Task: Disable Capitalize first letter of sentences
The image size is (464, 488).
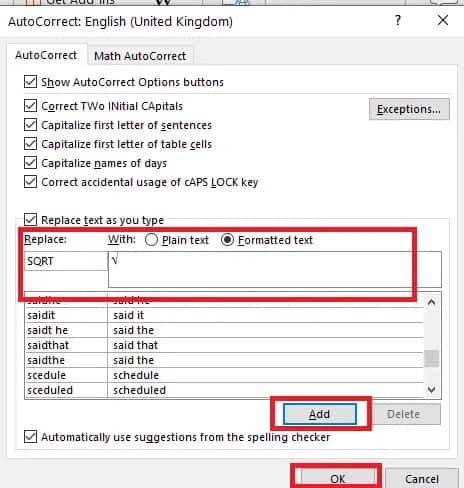Action: (30, 125)
